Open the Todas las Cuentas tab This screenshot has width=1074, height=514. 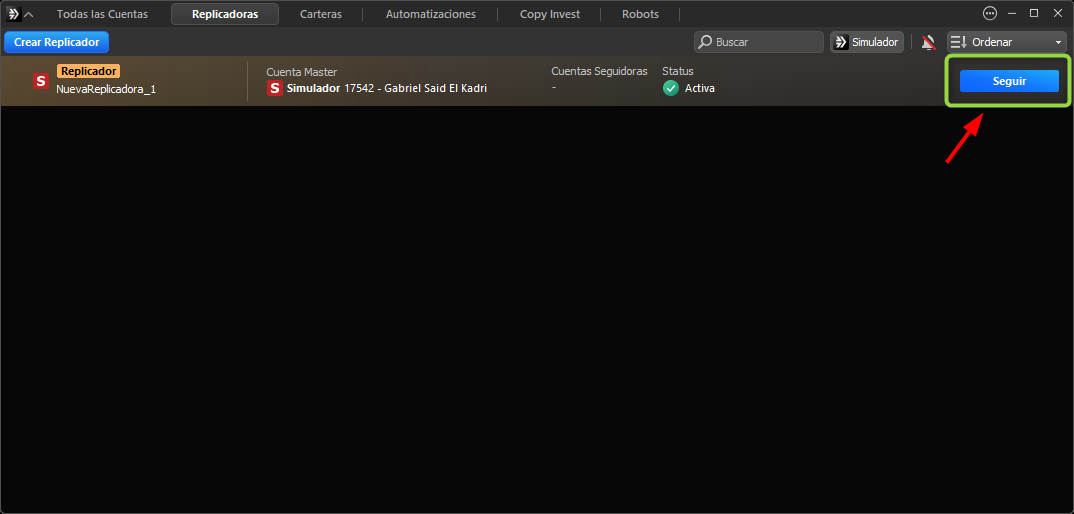(x=102, y=14)
